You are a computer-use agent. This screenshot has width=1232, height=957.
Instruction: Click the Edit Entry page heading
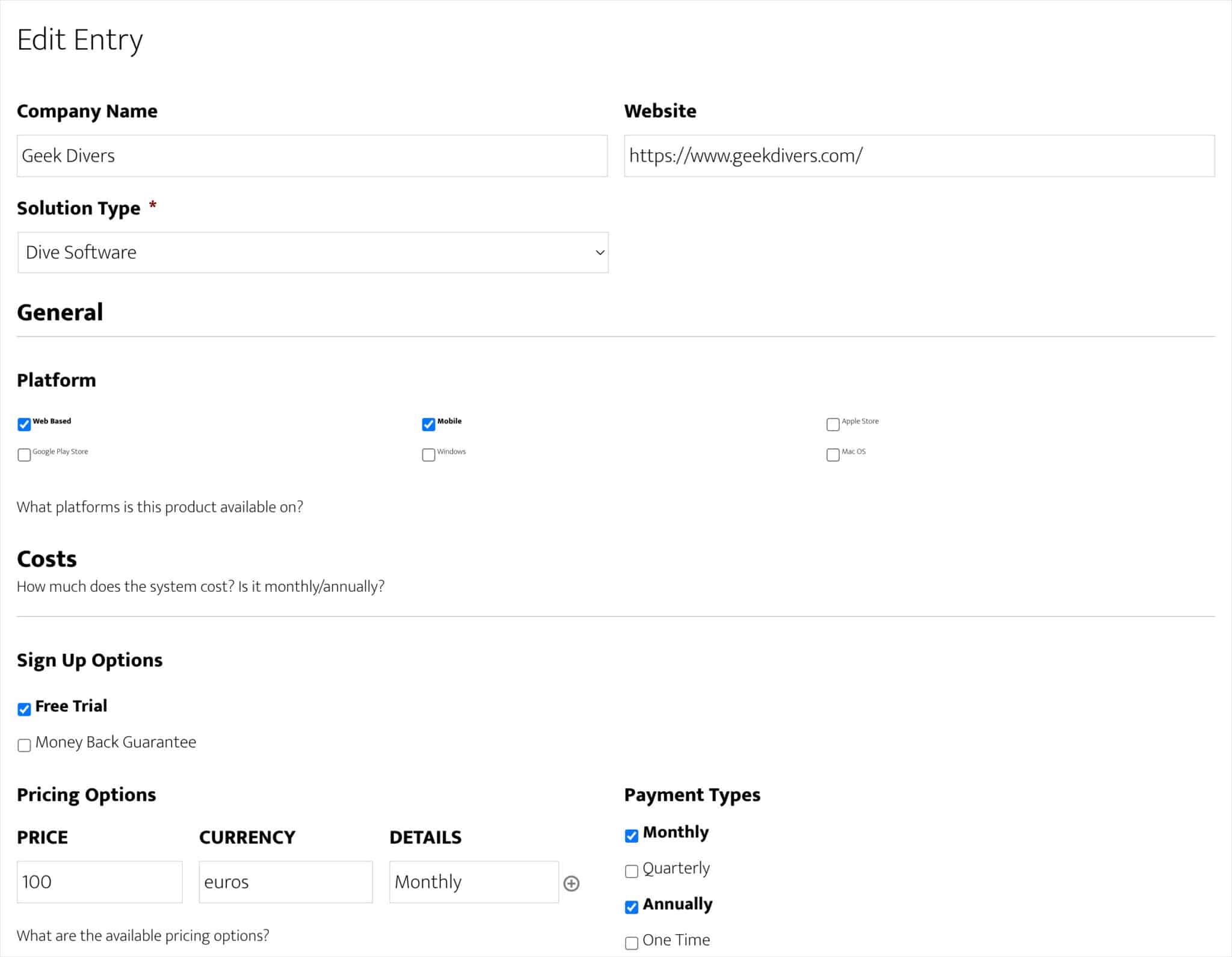coord(80,39)
